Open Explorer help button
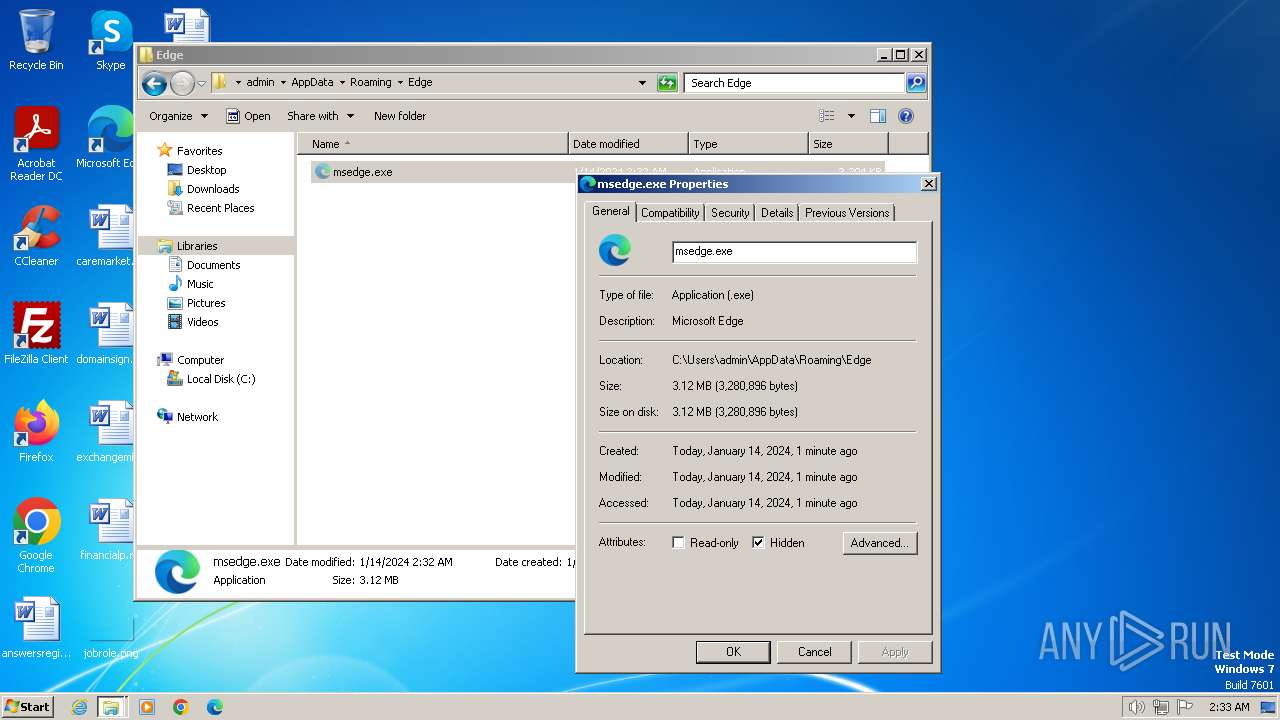This screenshot has width=1280, height=720. pyautogui.click(x=906, y=116)
